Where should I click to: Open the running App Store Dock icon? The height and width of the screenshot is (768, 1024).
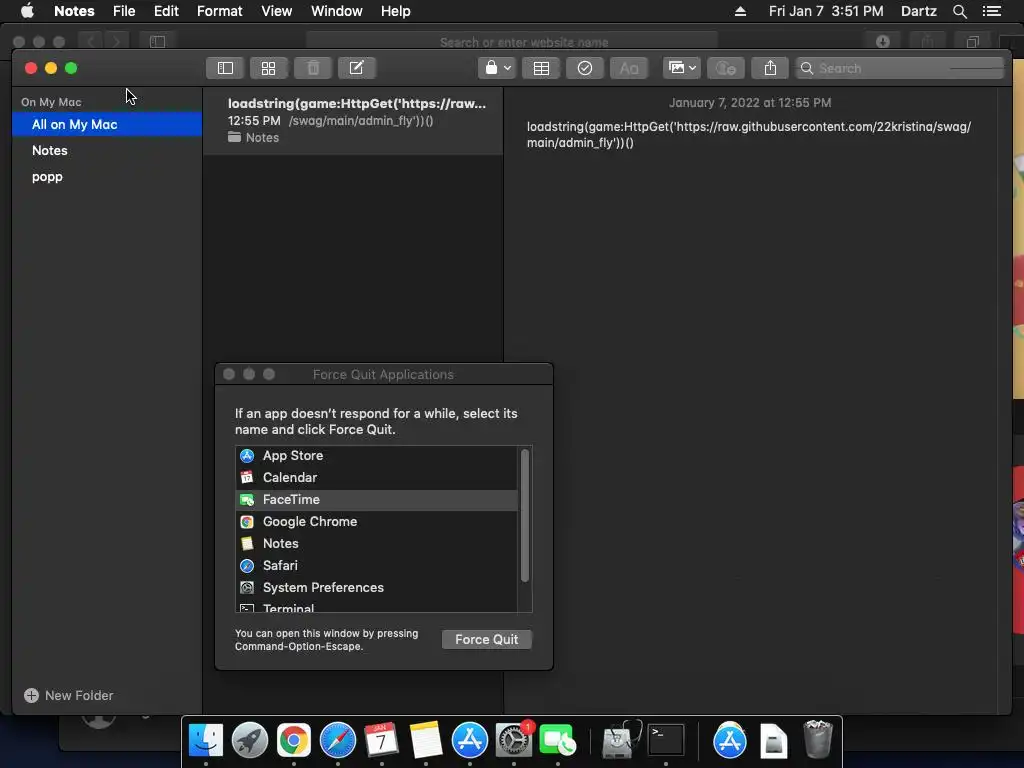pyautogui.click(x=470, y=741)
